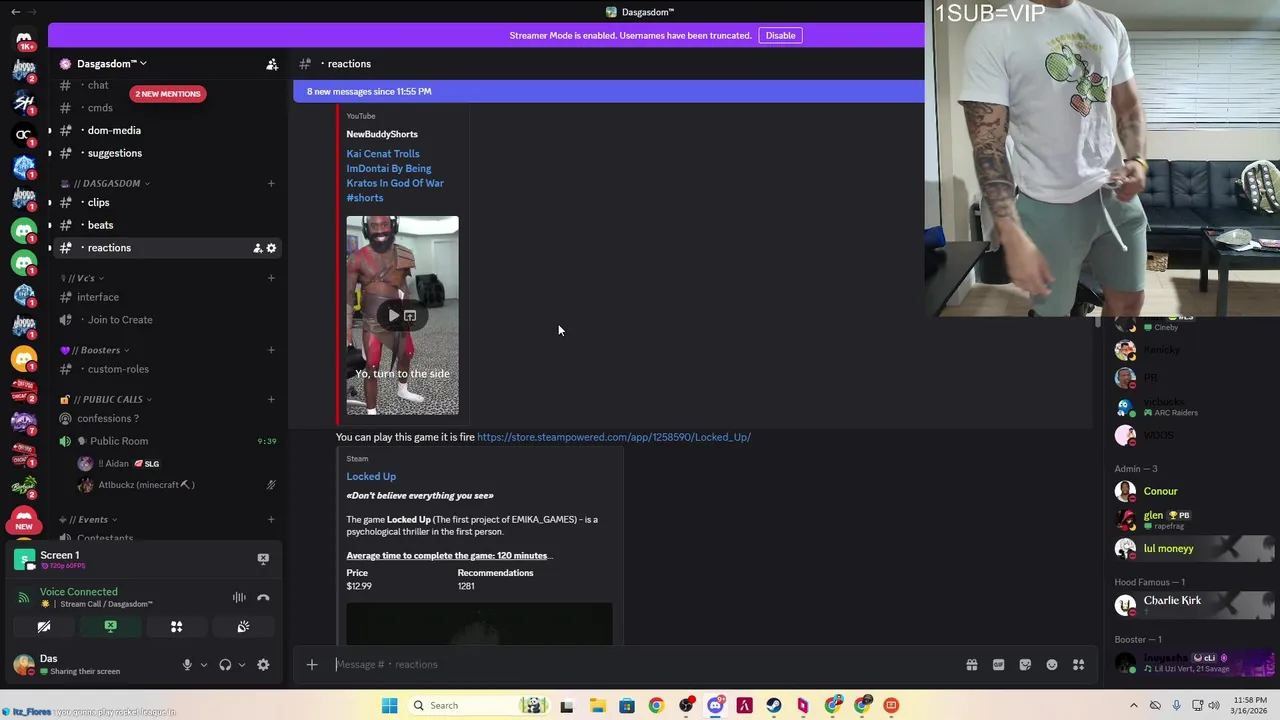Open the Windows Start menu
The height and width of the screenshot is (720, 1280).
tap(389, 706)
